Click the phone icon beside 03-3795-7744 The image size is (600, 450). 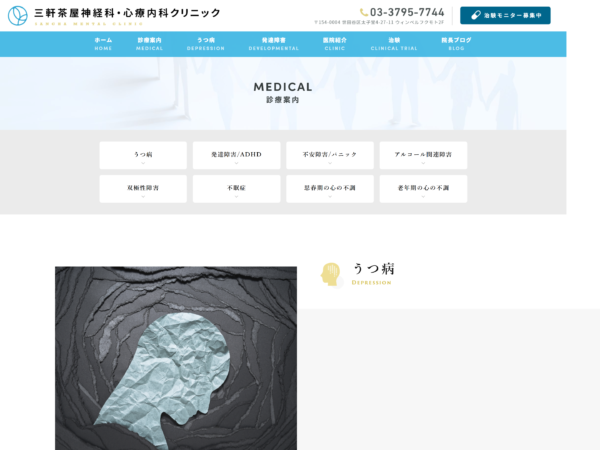(364, 13)
